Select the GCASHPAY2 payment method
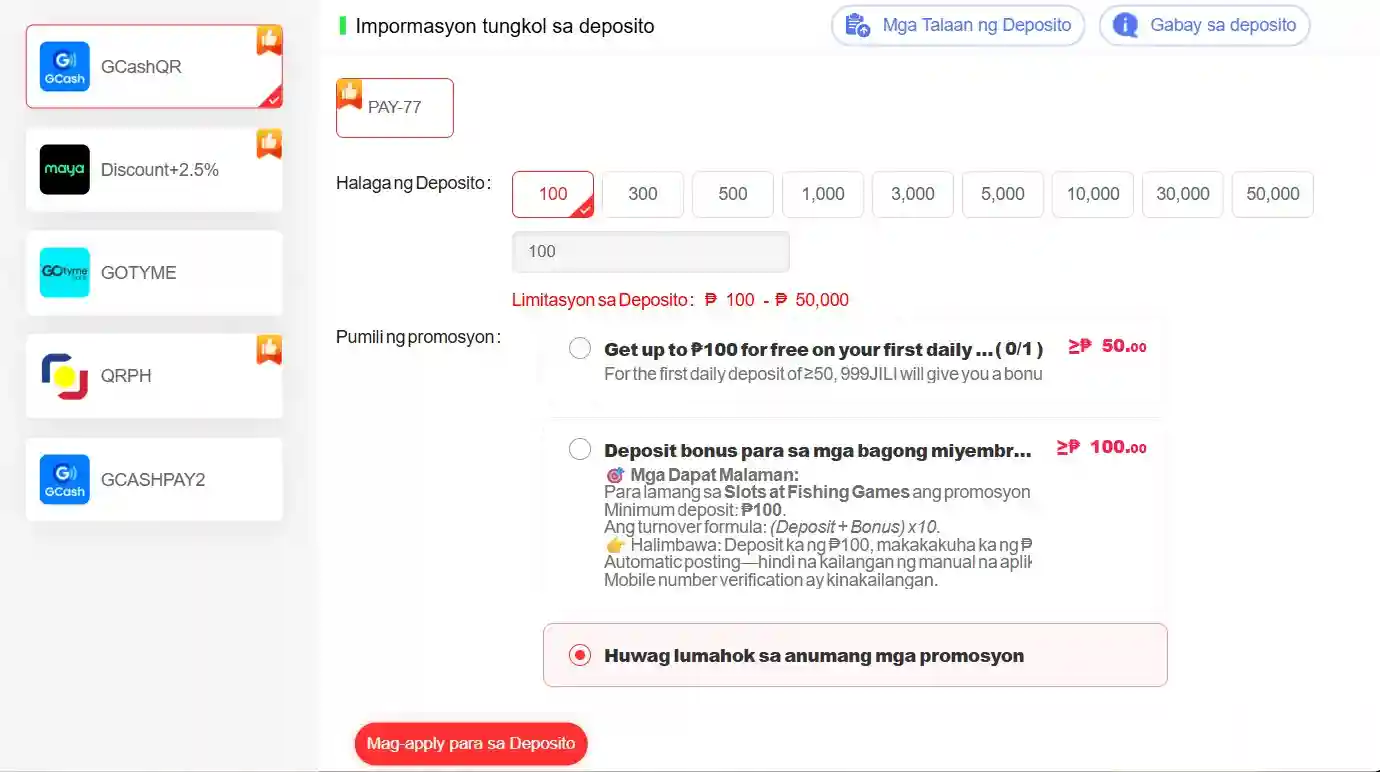The width and height of the screenshot is (1380, 772). [153, 479]
